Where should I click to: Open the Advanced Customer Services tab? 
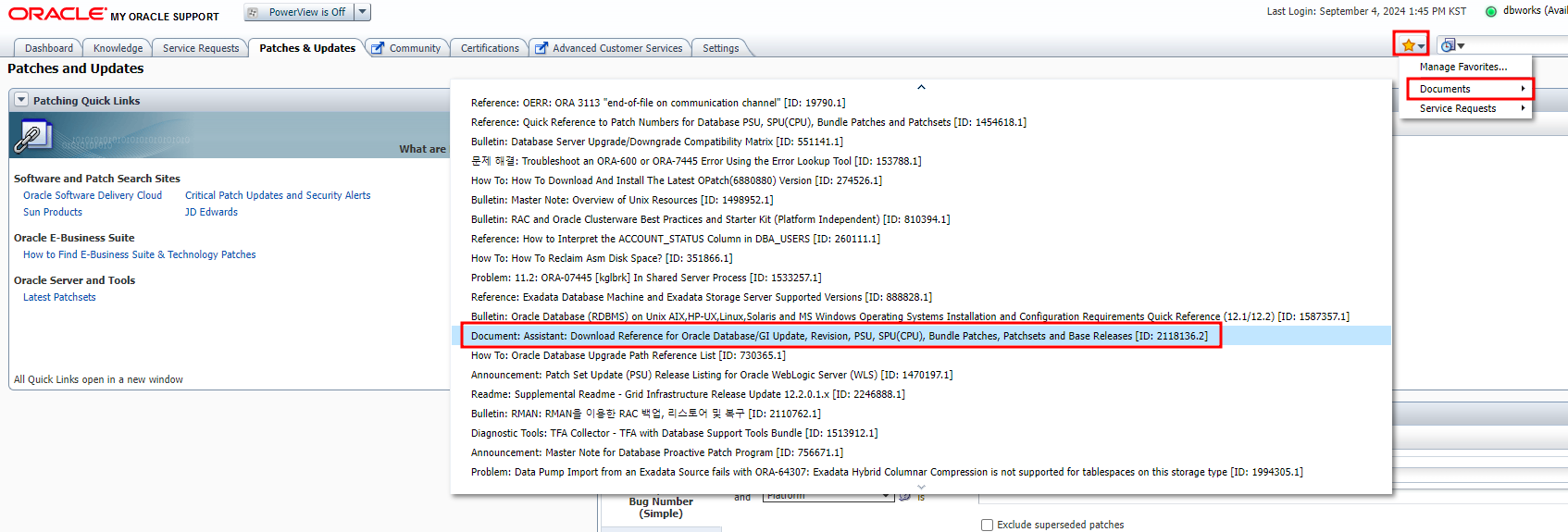click(x=610, y=48)
